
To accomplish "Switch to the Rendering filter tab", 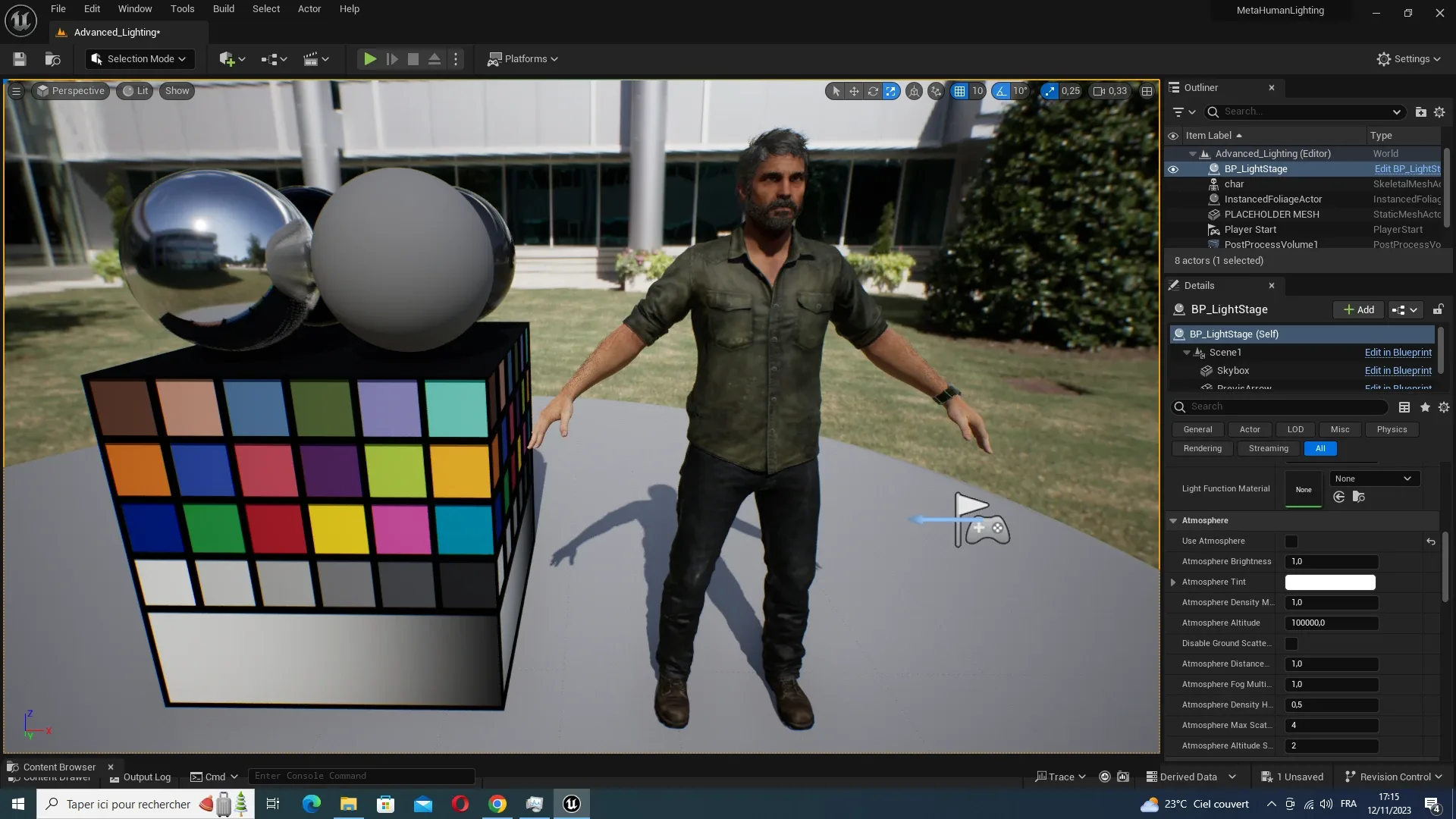I will [x=1202, y=449].
